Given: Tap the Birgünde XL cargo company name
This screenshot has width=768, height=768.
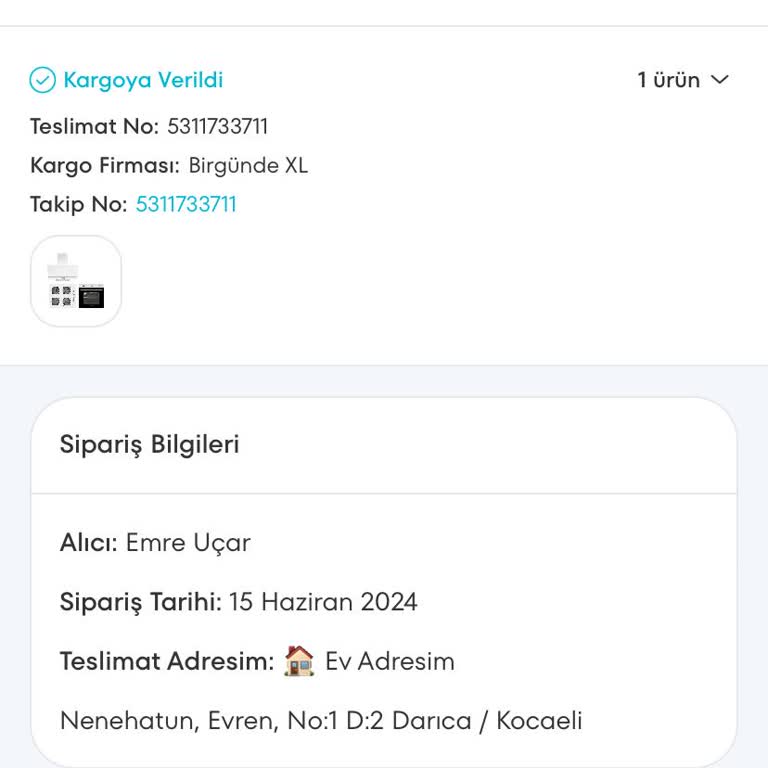Looking at the screenshot, I should (248, 166).
